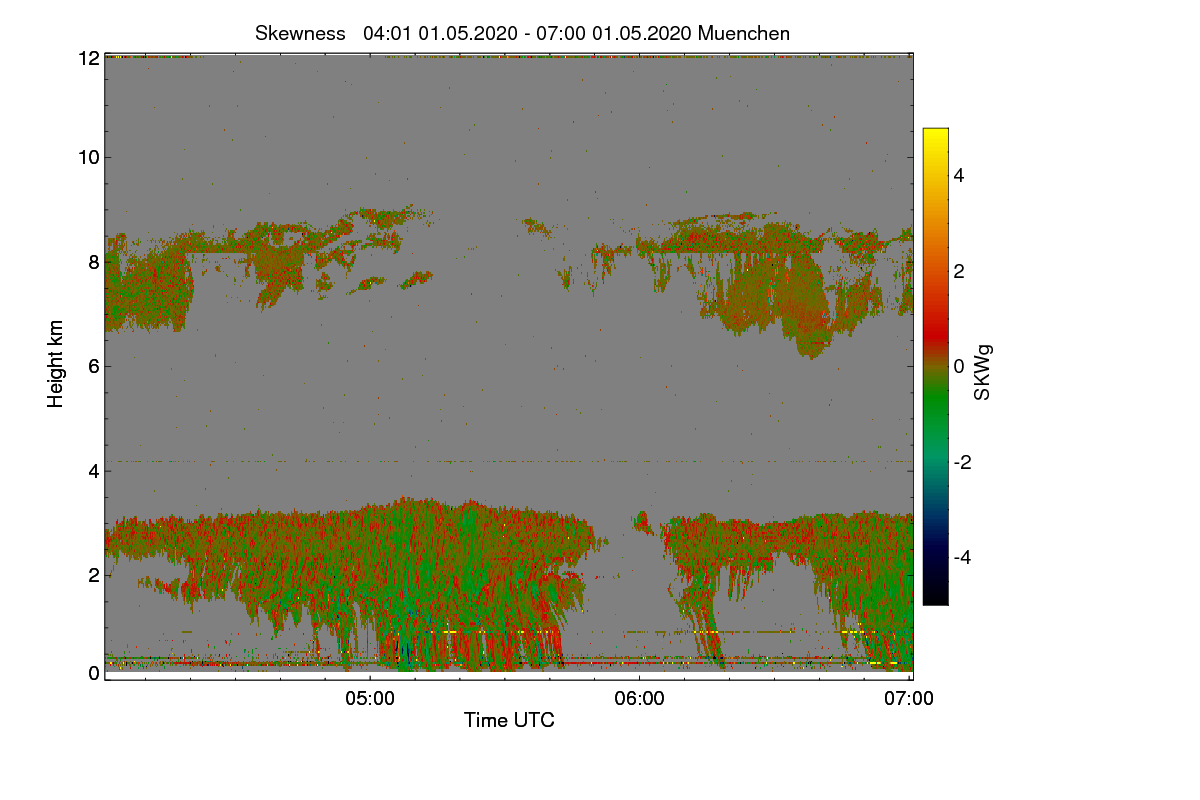1200x800 pixels.
Task: Click the plot title starting with Skewness
Action: [522, 33]
